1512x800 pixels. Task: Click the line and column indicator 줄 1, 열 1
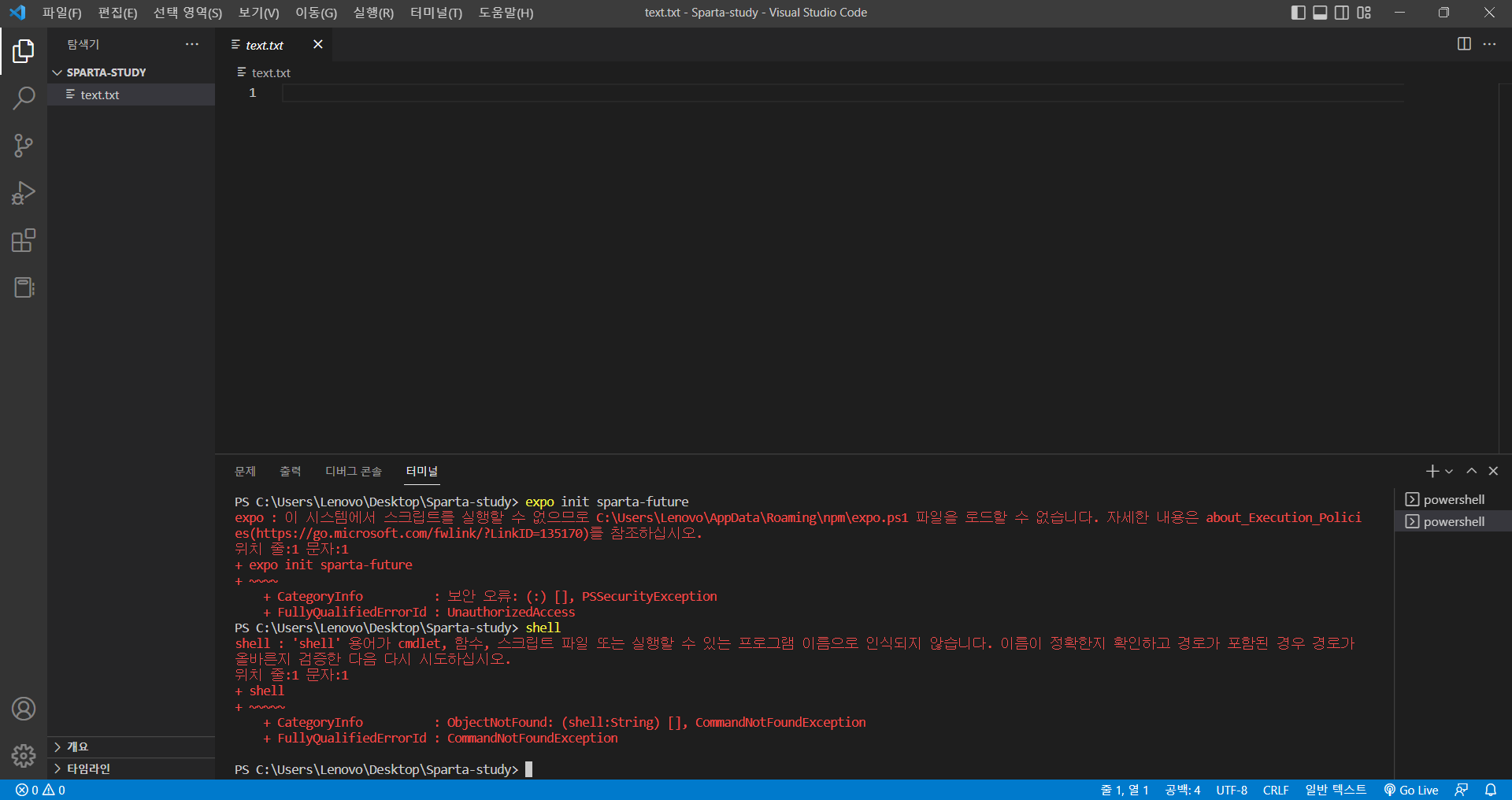coord(1125,790)
